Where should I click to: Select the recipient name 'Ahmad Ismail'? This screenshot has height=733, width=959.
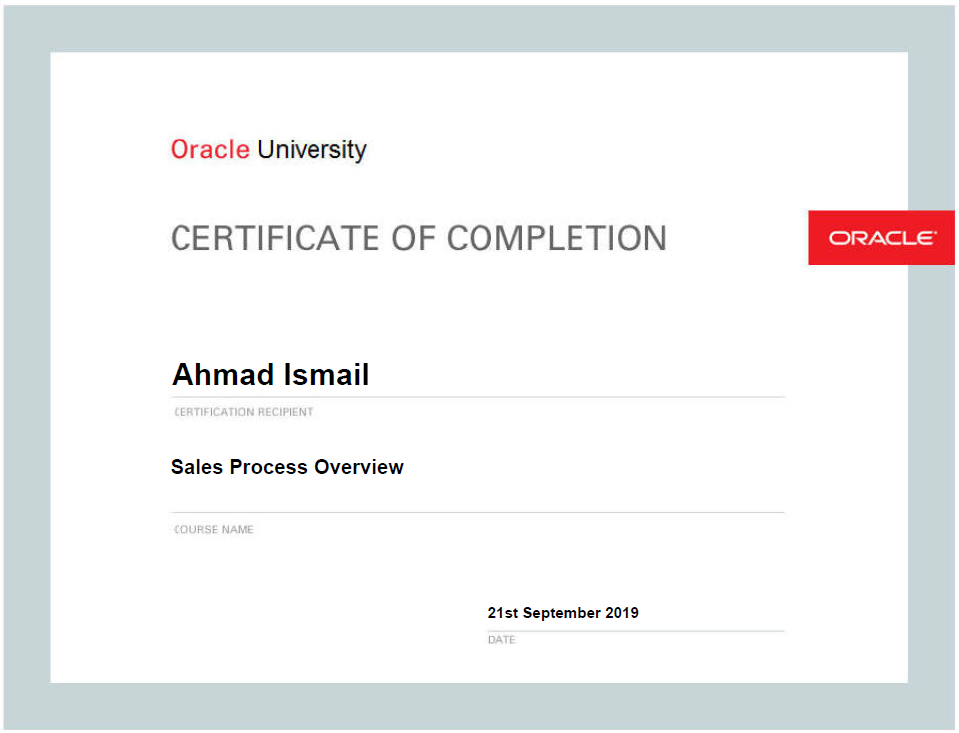tap(270, 374)
